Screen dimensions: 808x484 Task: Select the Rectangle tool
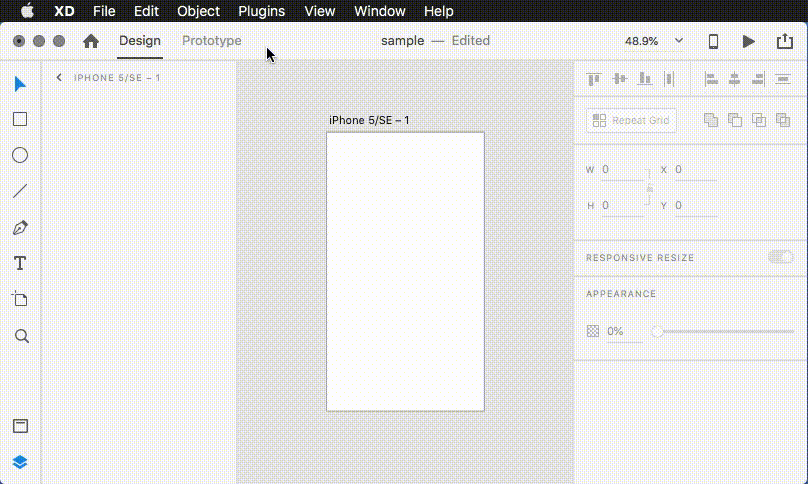coord(20,119)
